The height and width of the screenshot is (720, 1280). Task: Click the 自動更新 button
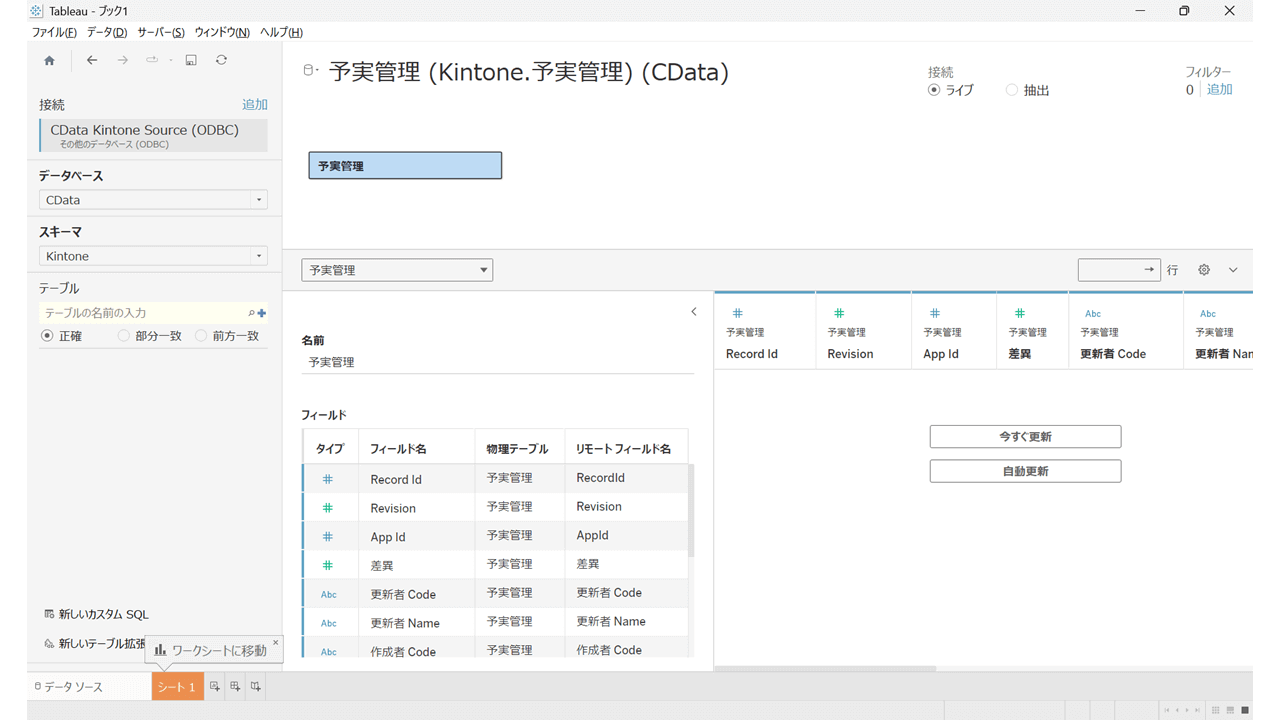[x=1025, y=471]
